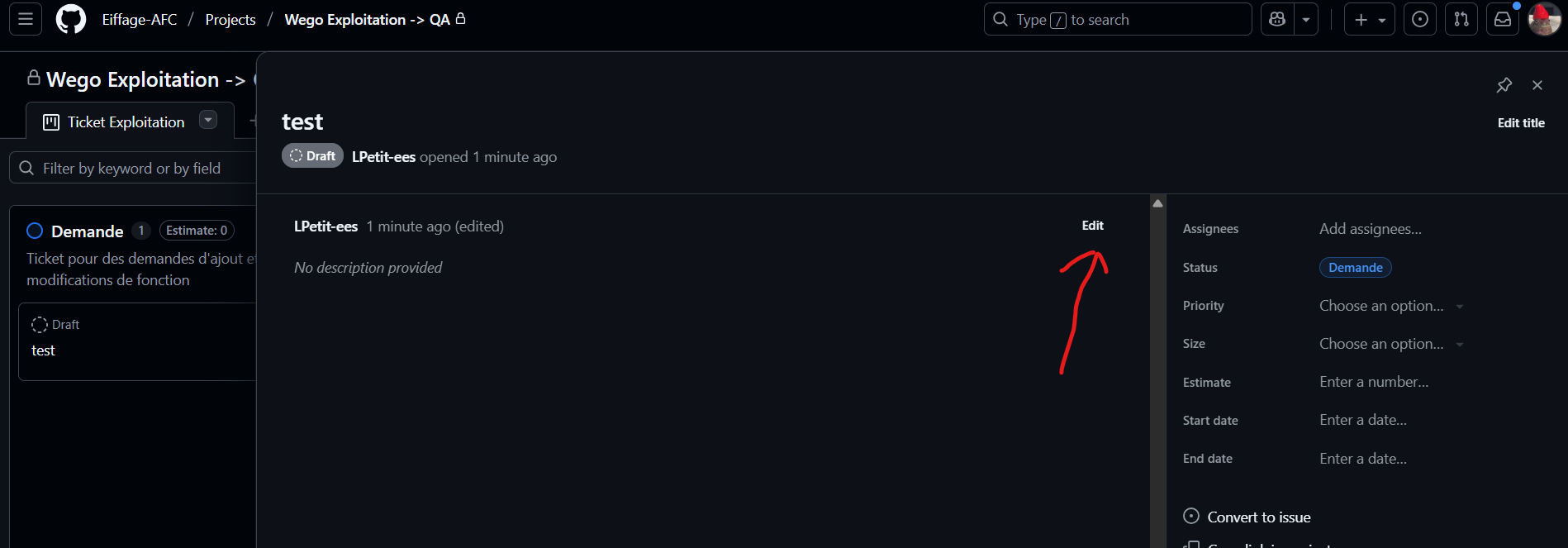Click the Estimate number field

1373,382
